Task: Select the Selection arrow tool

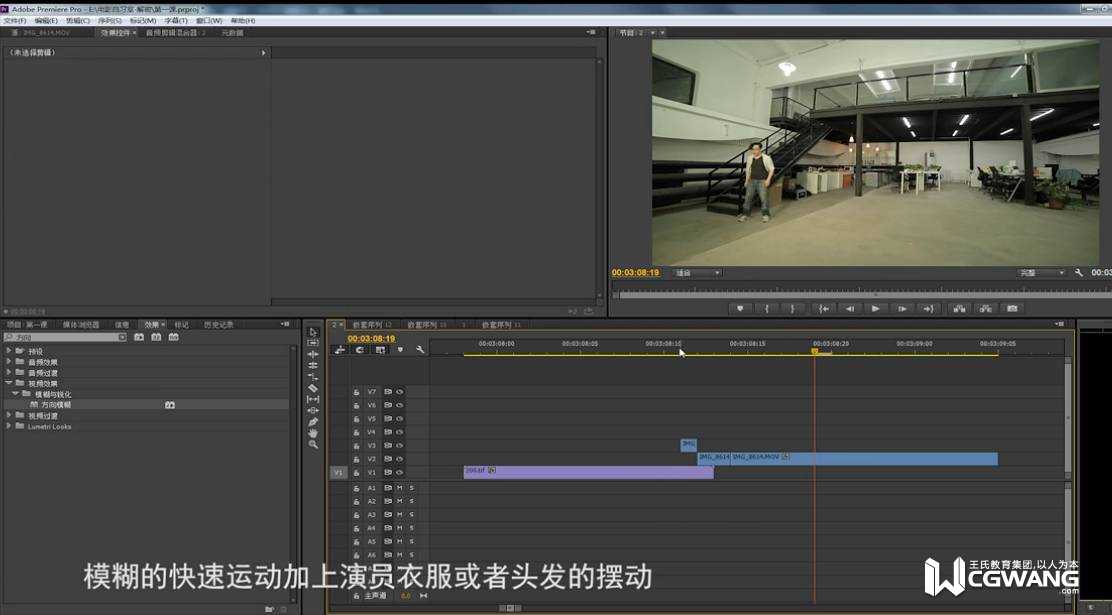Action: coord(313,332)
